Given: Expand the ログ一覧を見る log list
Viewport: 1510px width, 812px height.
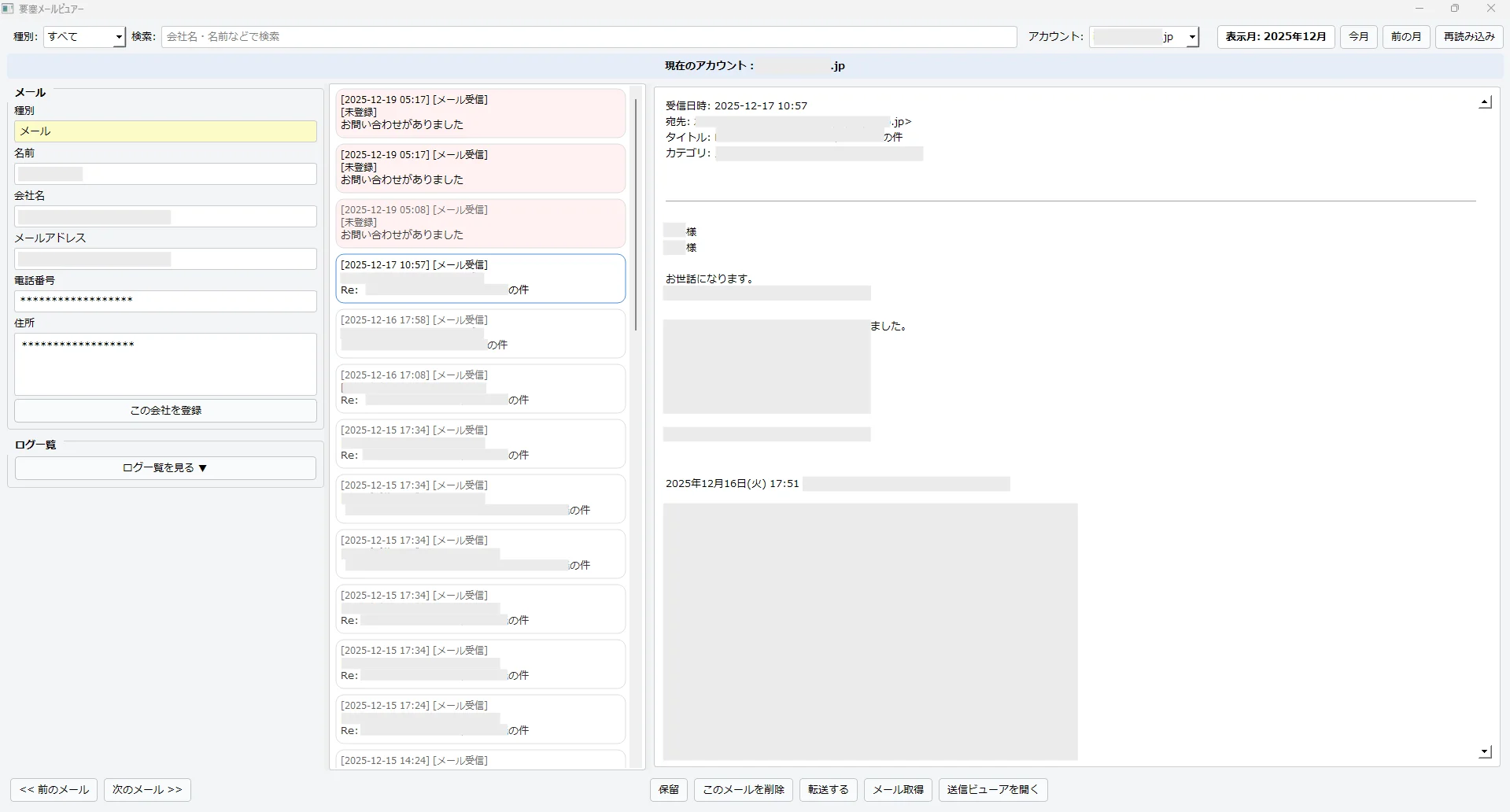Looking at the screenshot, I should point(165,468).
